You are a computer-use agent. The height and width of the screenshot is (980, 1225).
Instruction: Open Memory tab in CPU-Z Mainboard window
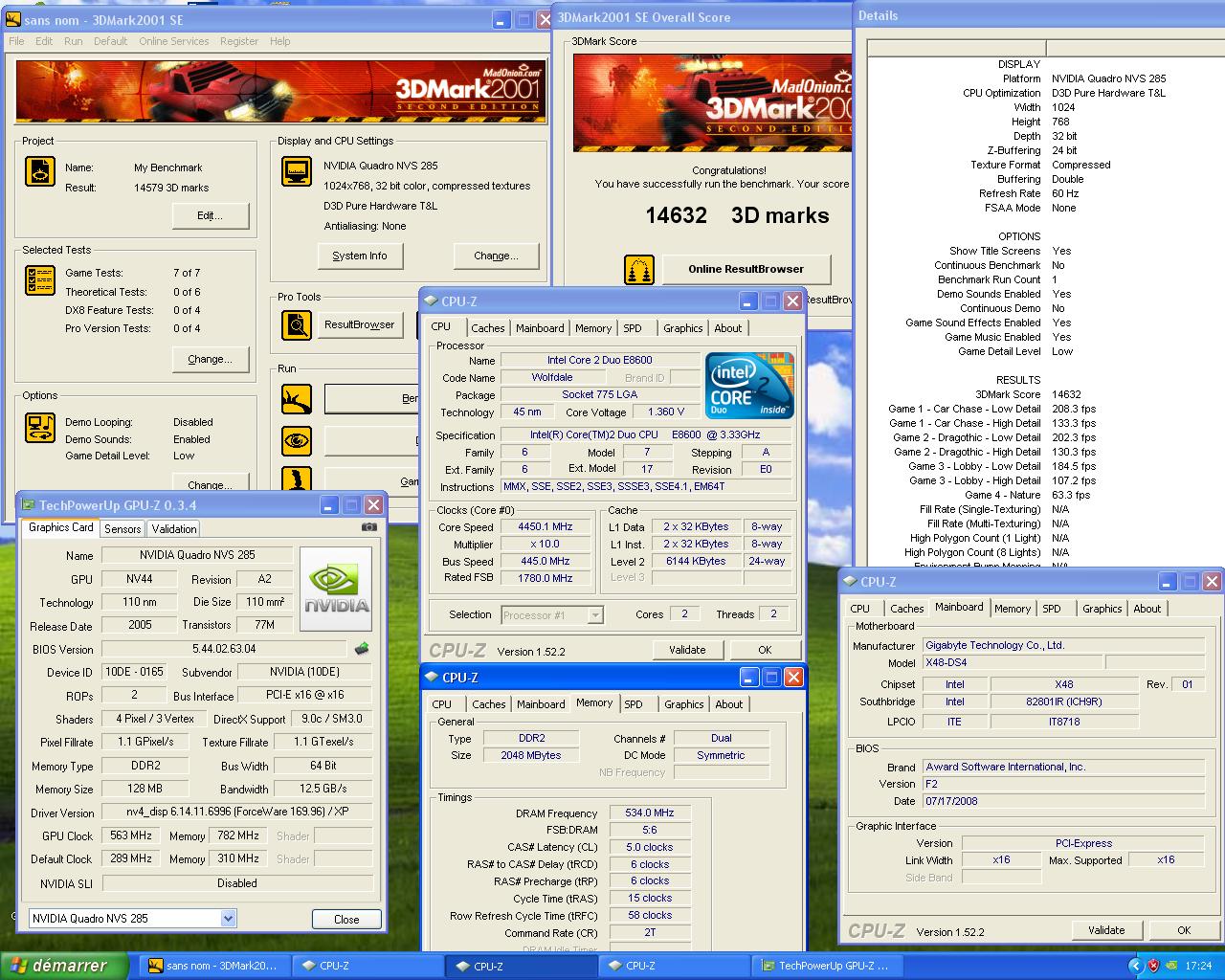[x=1013, y=608]
